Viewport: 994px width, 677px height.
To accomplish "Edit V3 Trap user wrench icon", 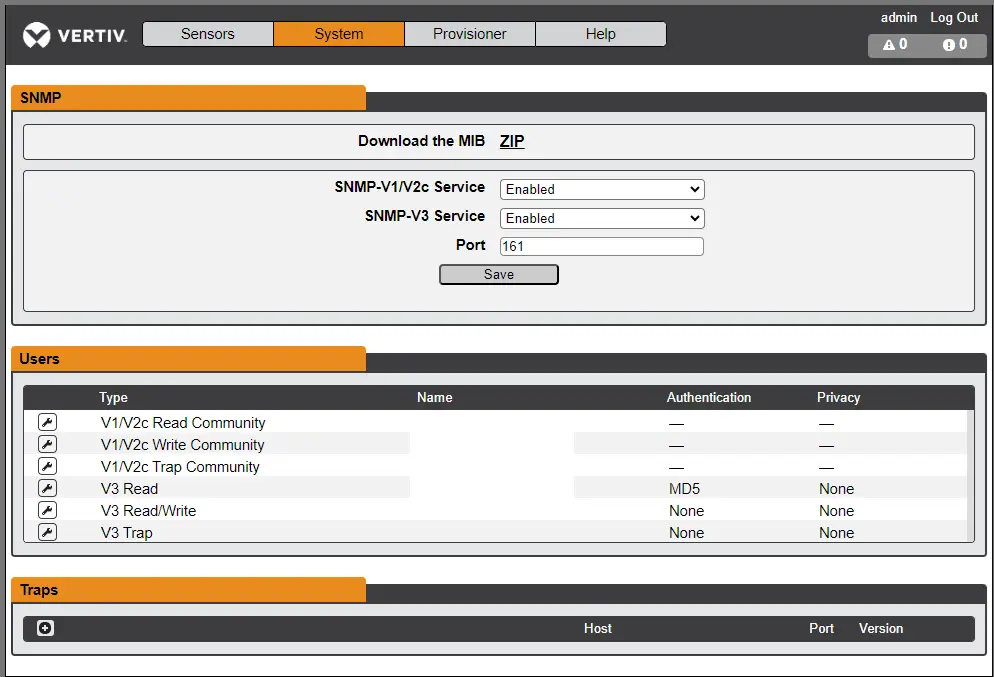I will pos(47,533).
